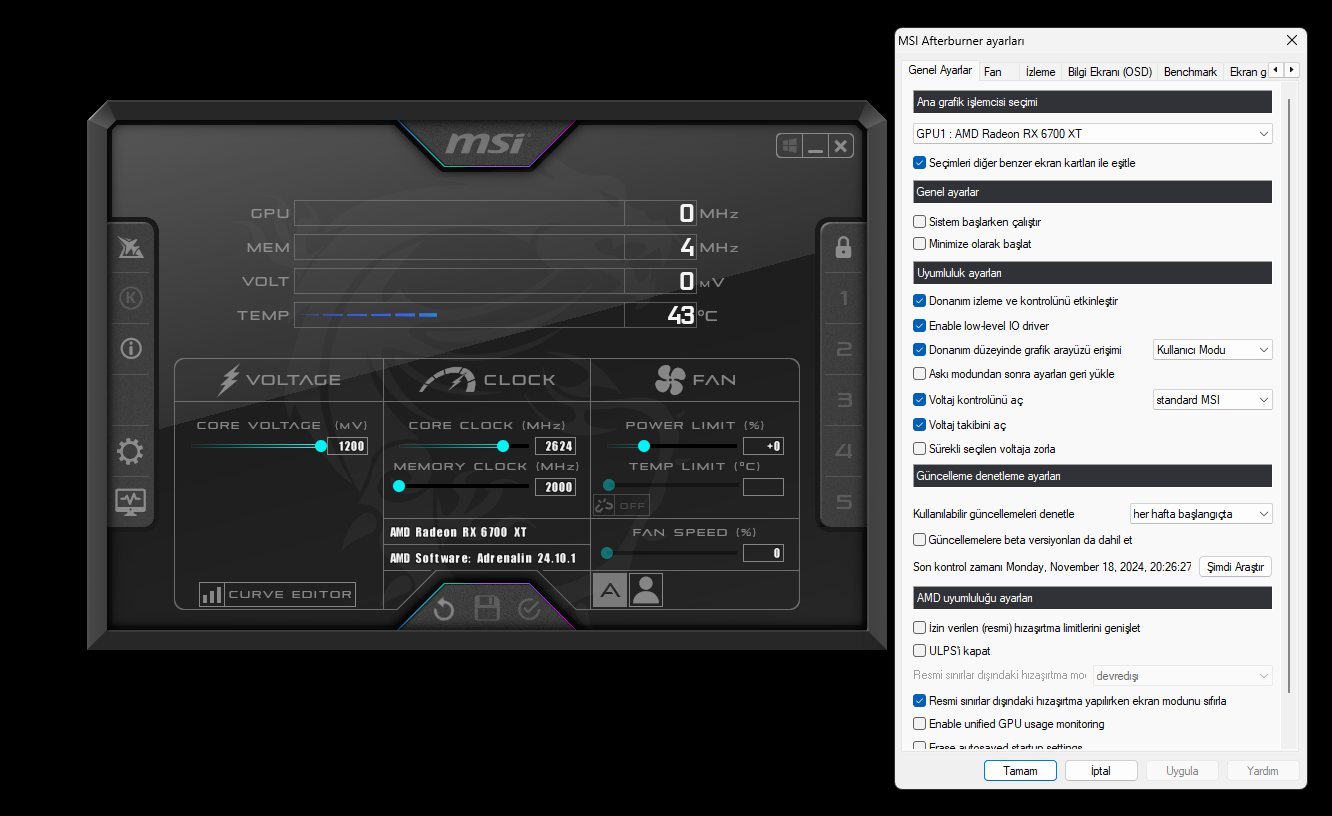This screenshot has width=1332, height=816.
Task: Click the Core Clock slider handle
Action: (503, 446)
